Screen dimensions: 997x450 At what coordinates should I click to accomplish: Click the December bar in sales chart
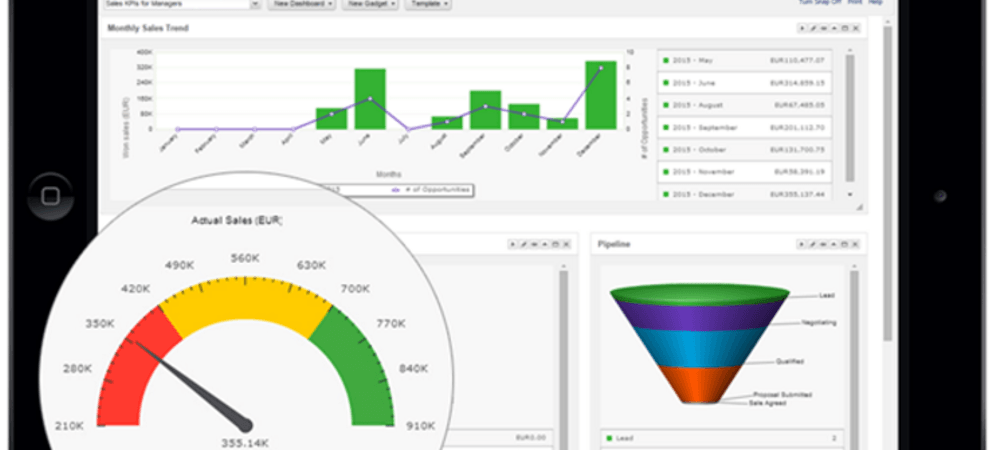click(x=601, y=95)
